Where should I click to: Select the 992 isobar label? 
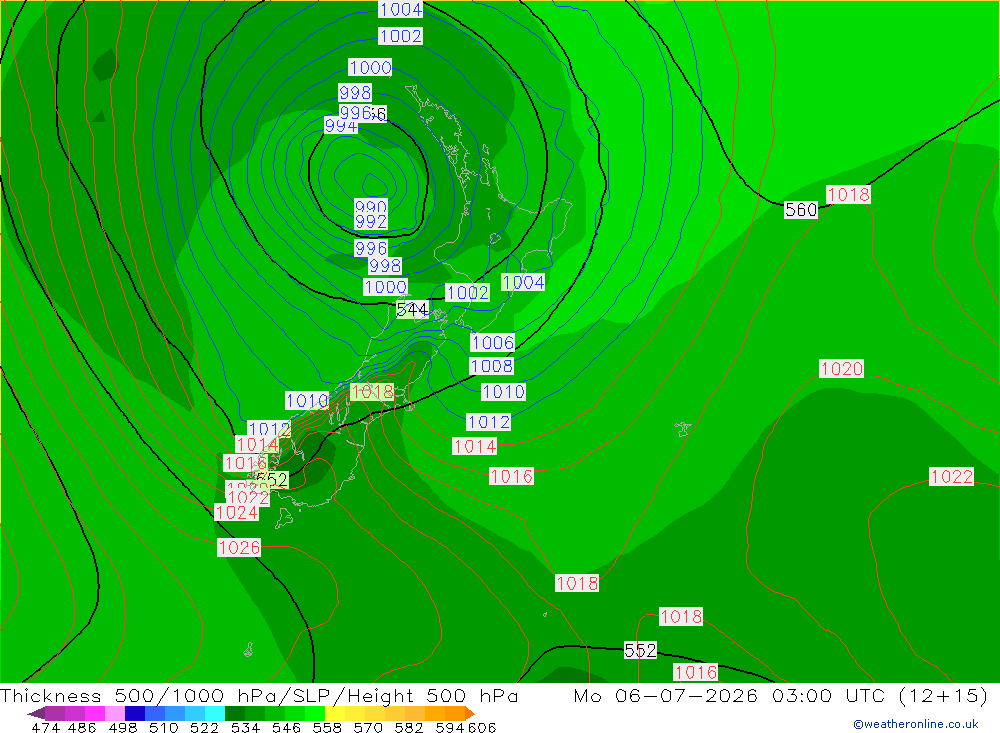click(371, 221)
